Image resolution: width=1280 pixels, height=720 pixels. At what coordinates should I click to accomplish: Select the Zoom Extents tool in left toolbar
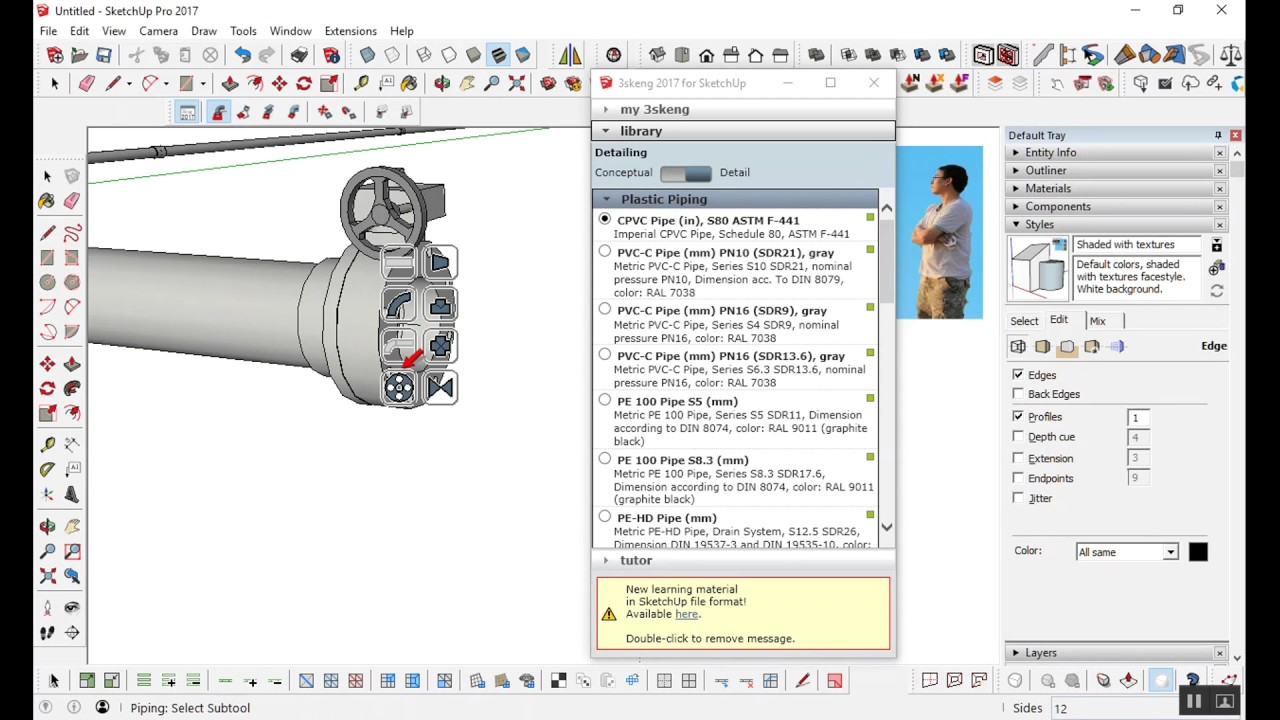tap(47, 576)
